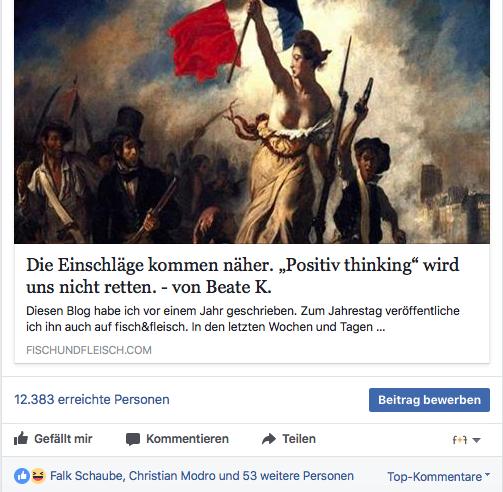Click the Beitrag bewerben button
Image resolution: width=503 pixels, height=492 pixels.
(x=429, y=400)
